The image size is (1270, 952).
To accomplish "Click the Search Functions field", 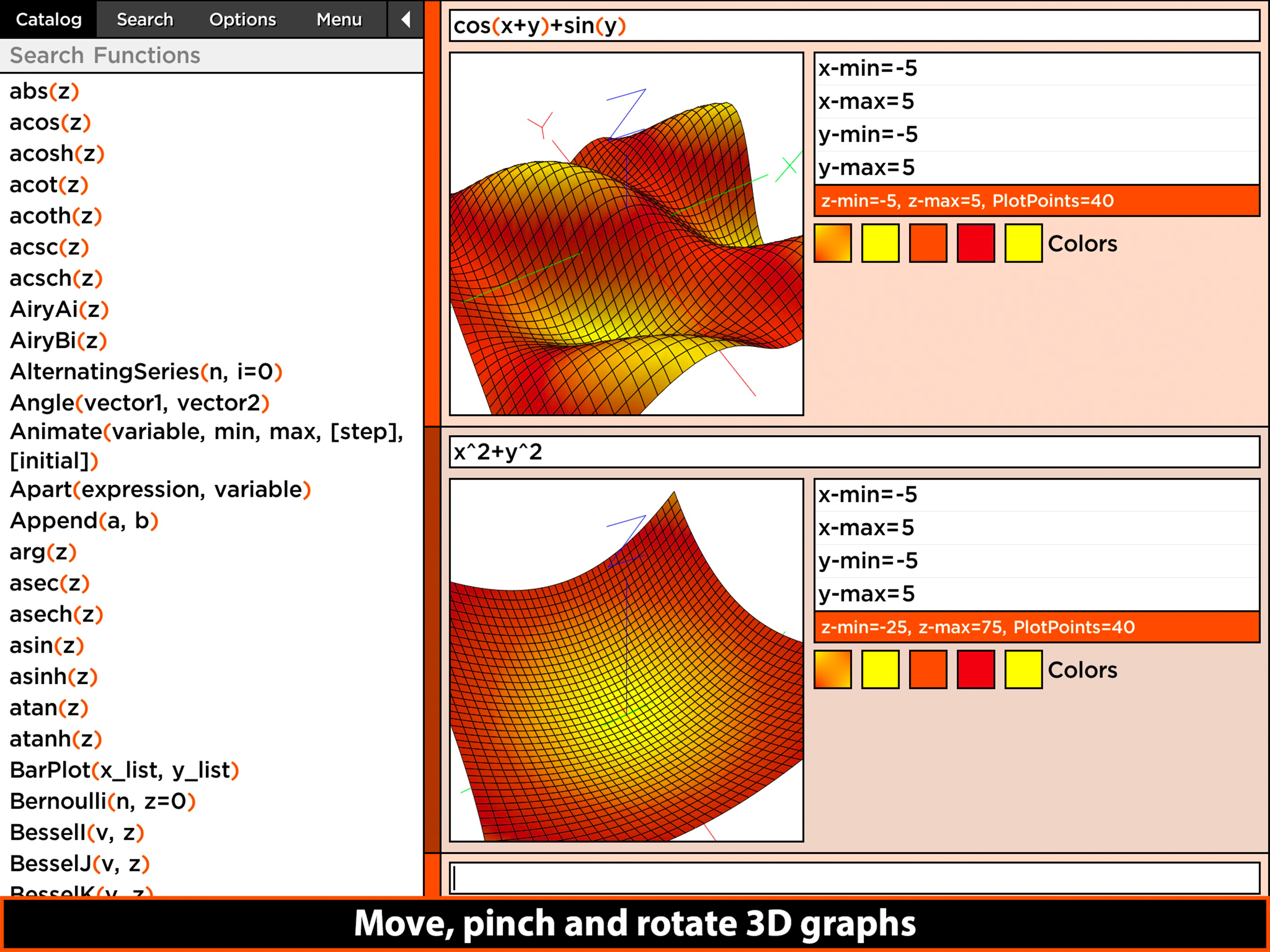I will click(x=212, y=56).
